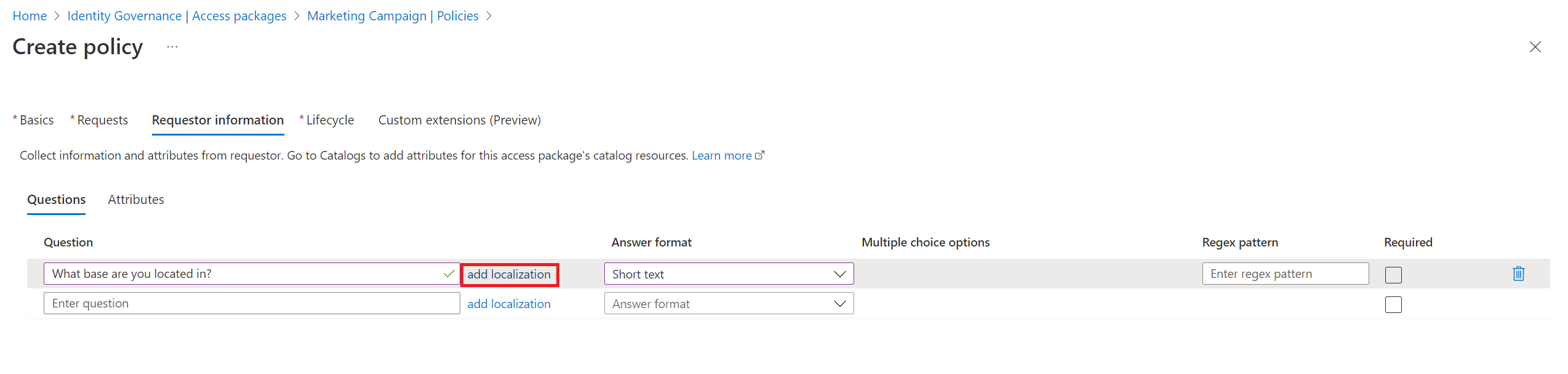Open the Learn more link
1568x374 pixels.
[x=721, y=155]
